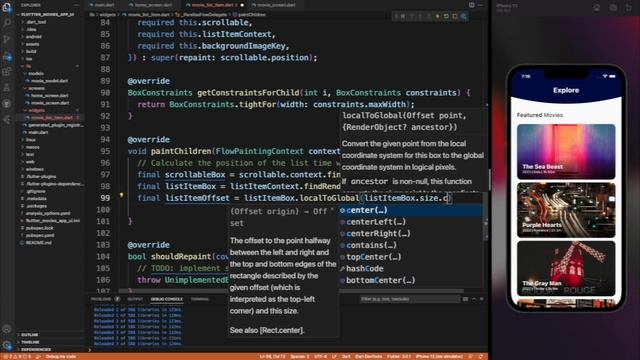This screenshot has height=360, width=640.
Task: Open the Source Control view
Action: pyautogui.click(x=7, y=39)
